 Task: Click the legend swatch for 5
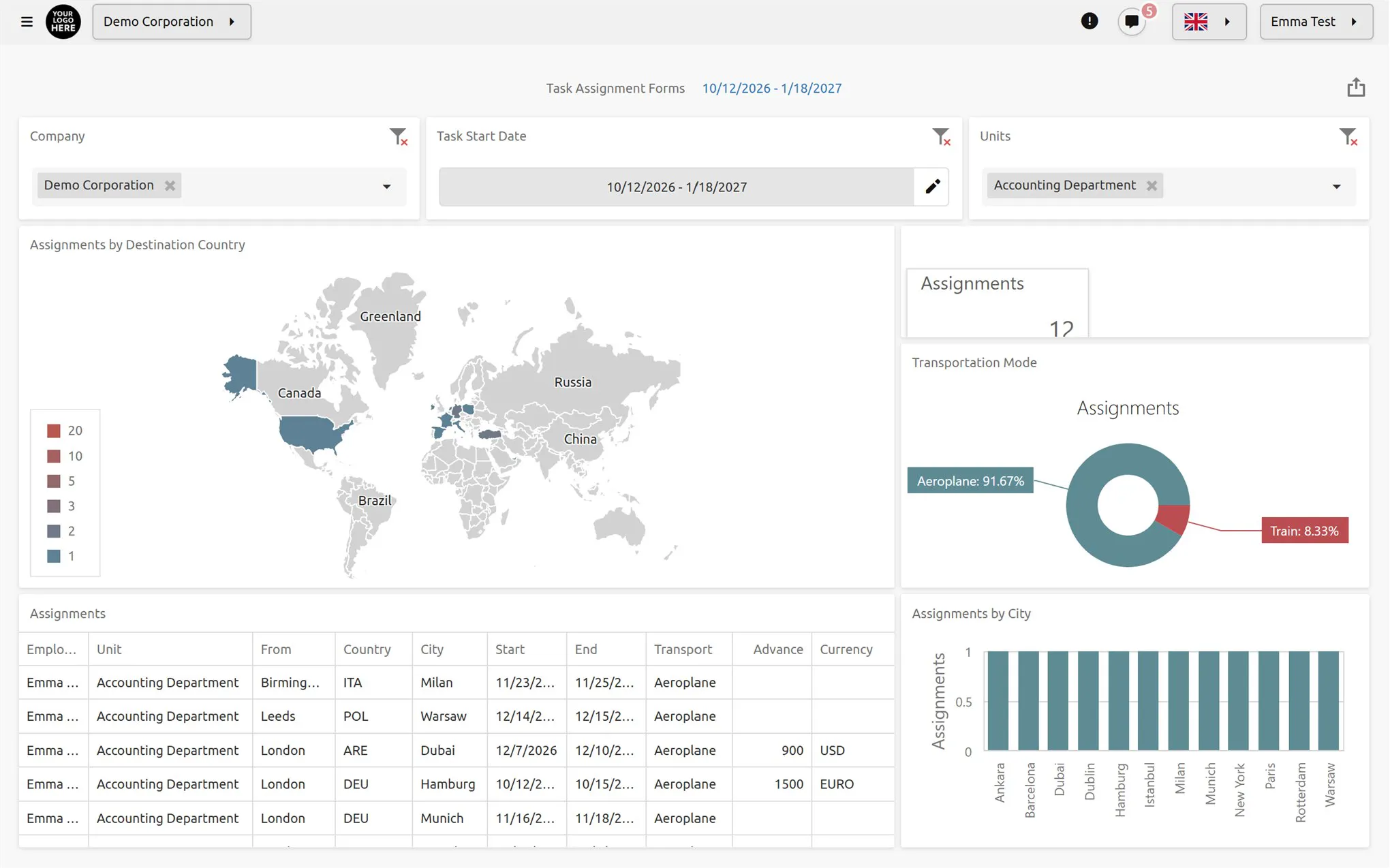(54, 481)
